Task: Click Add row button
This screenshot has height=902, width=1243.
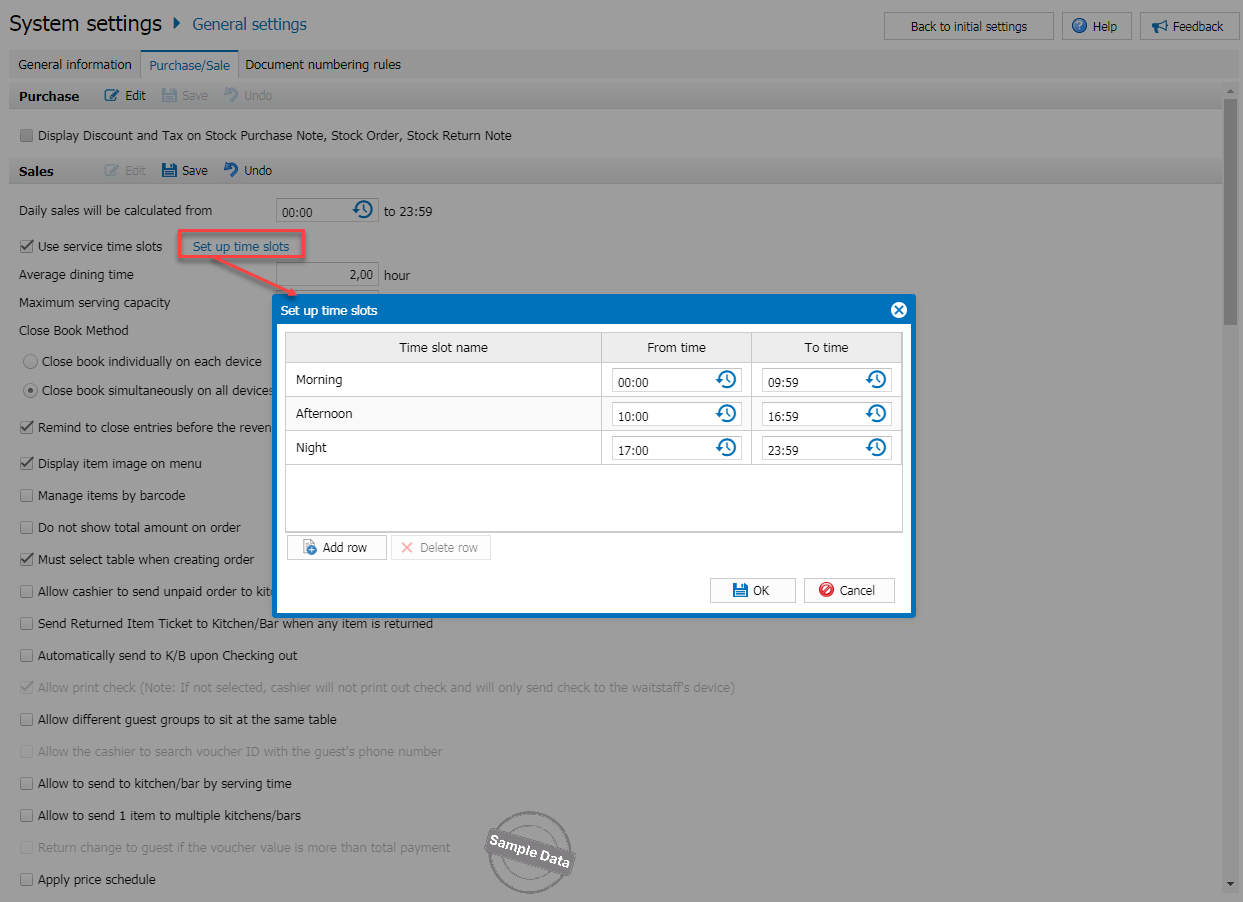Action: pyautogui.click(x=336, y=548)
